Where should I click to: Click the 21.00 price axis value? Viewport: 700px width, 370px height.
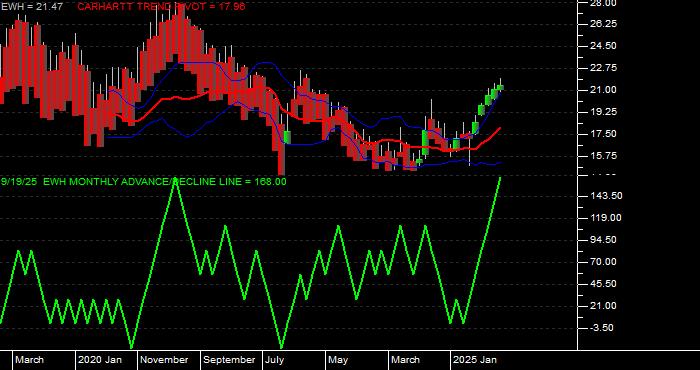tap(604, 90)
